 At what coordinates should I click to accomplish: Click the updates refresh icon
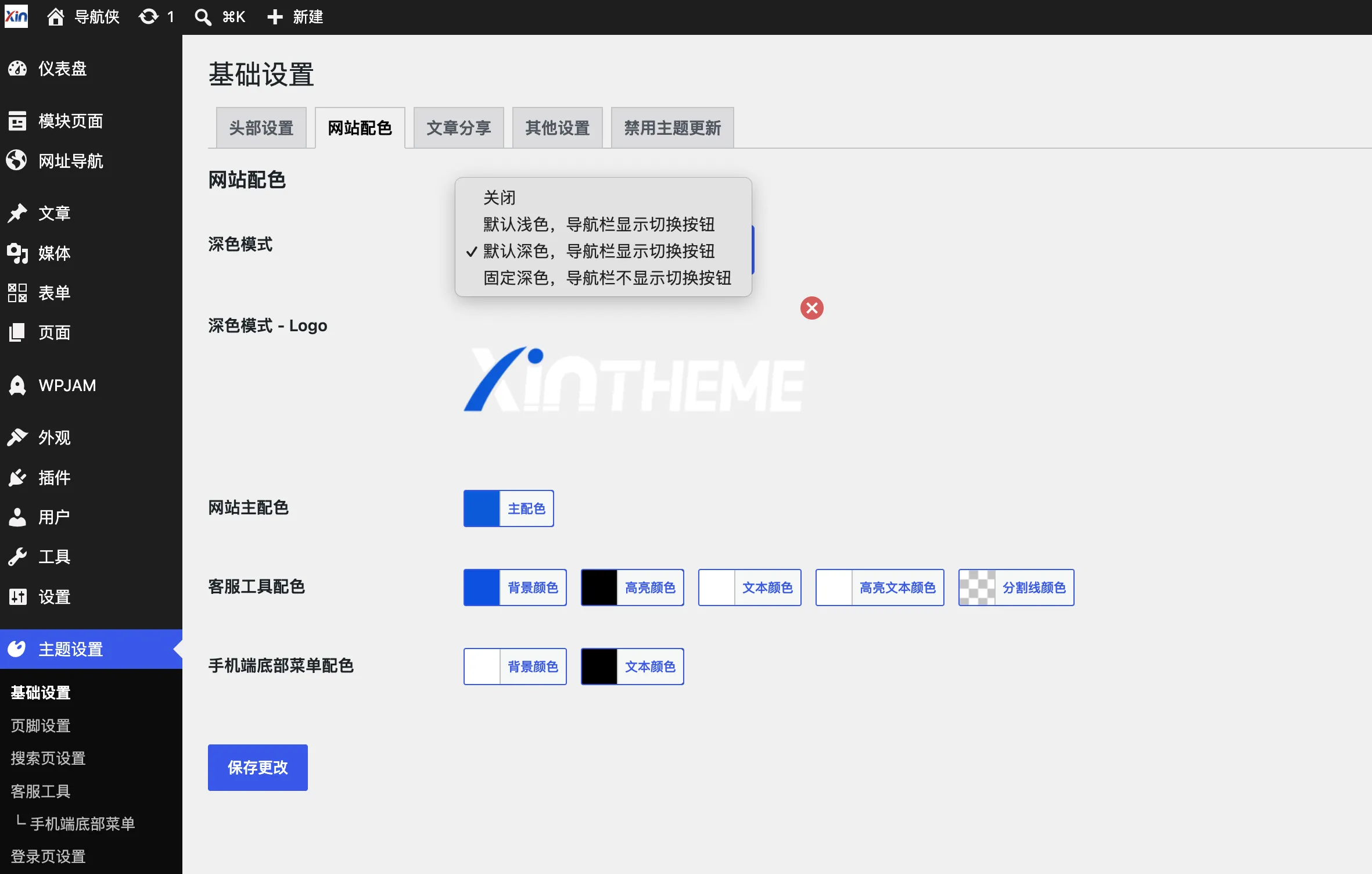(149, 17)
